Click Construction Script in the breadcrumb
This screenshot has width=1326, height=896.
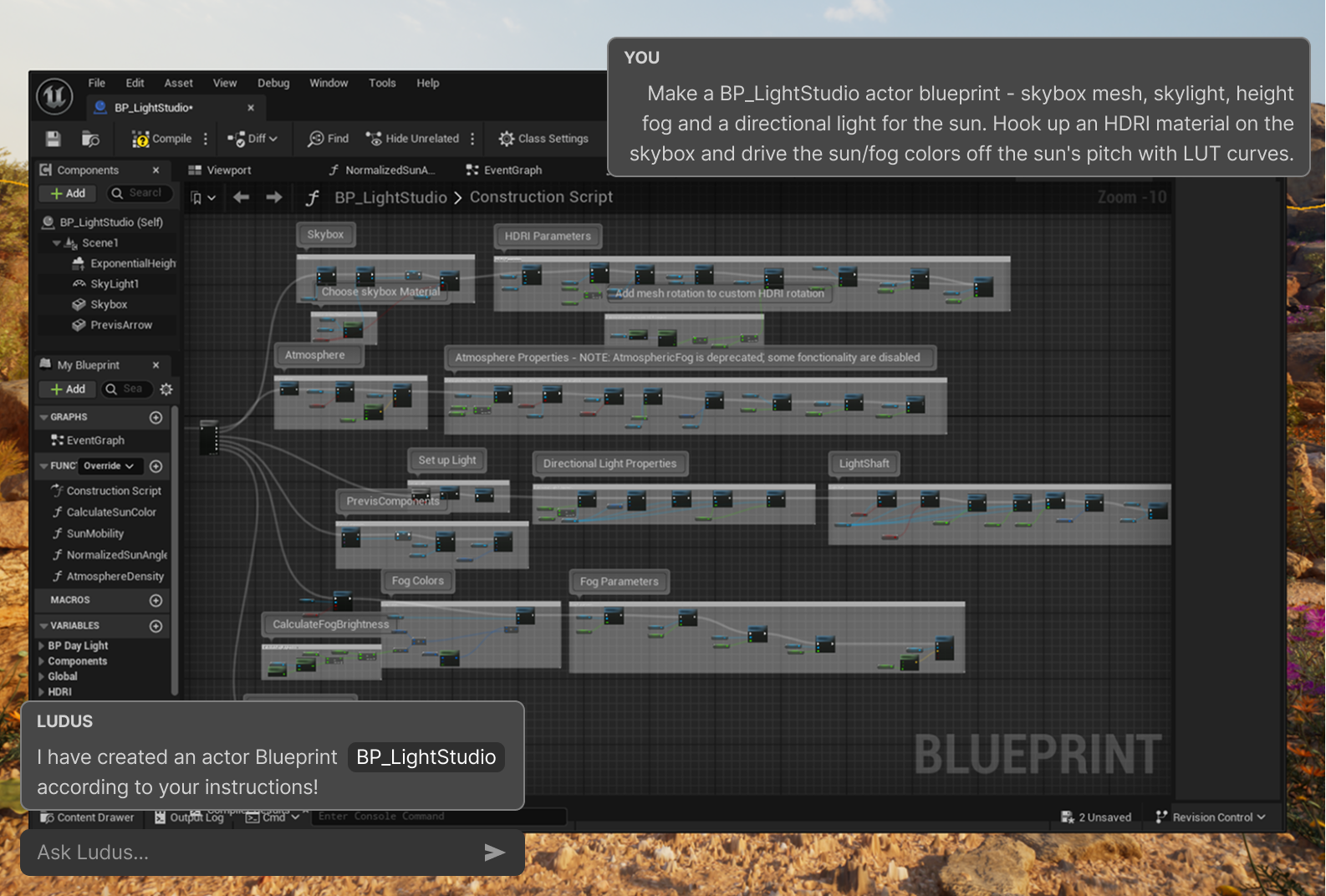(x=541, y=197)
